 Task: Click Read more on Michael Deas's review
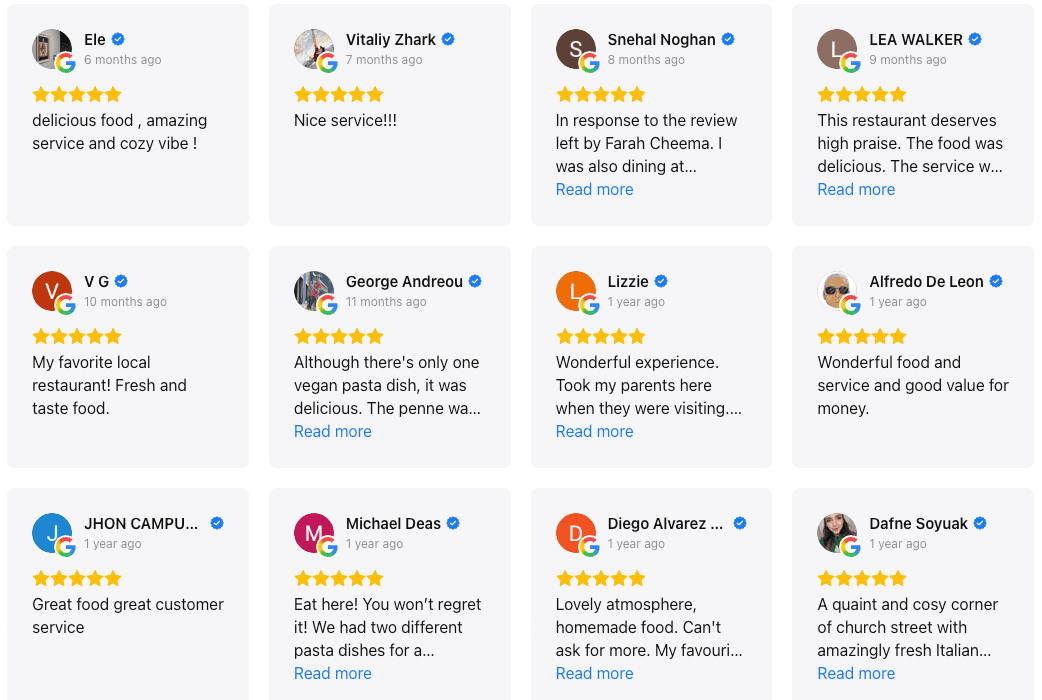click(332, 673)
